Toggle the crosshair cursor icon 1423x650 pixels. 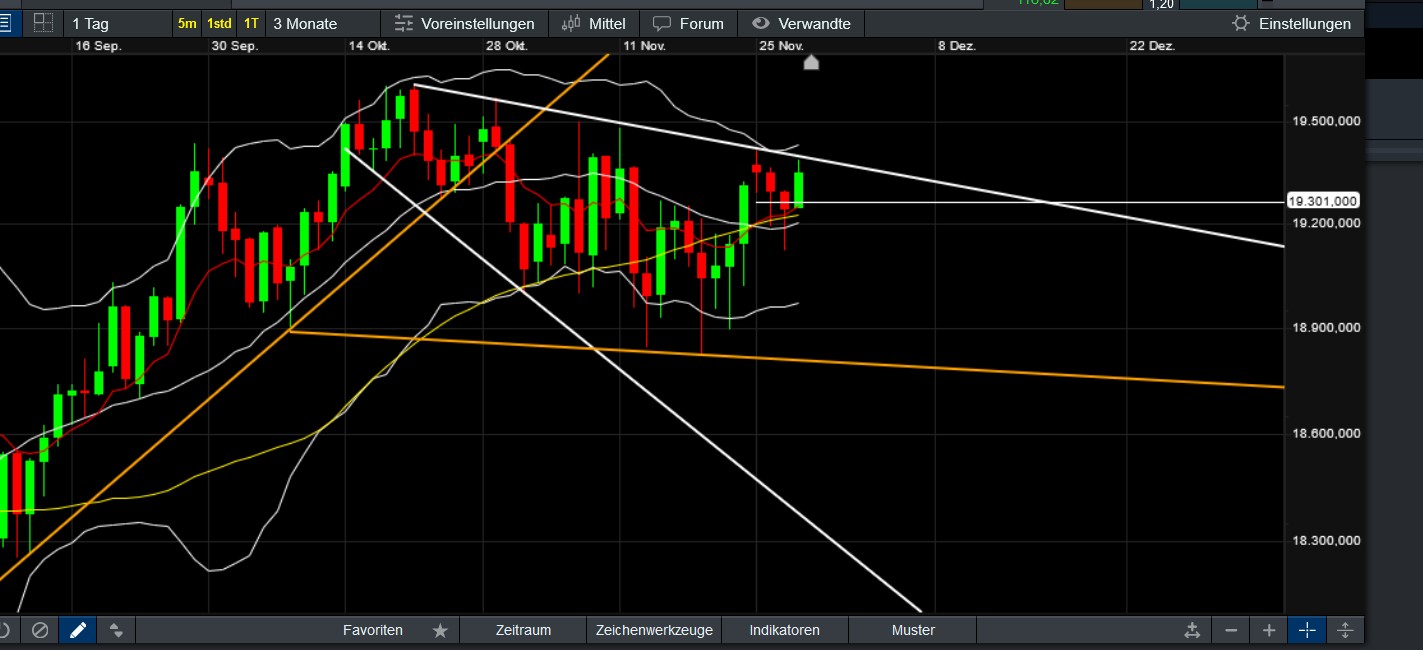click(1307, 630)
